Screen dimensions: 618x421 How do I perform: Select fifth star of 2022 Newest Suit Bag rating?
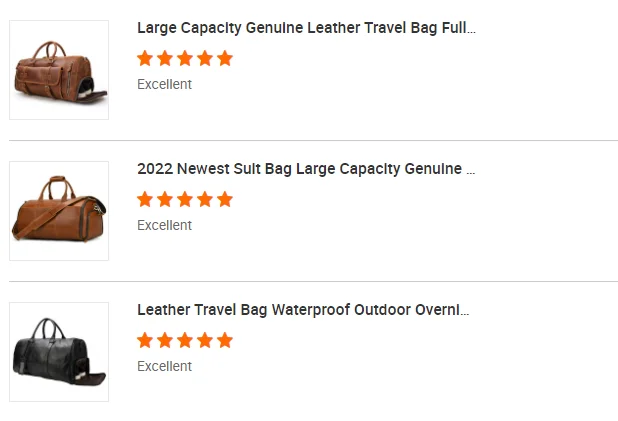tap(224, 199)
